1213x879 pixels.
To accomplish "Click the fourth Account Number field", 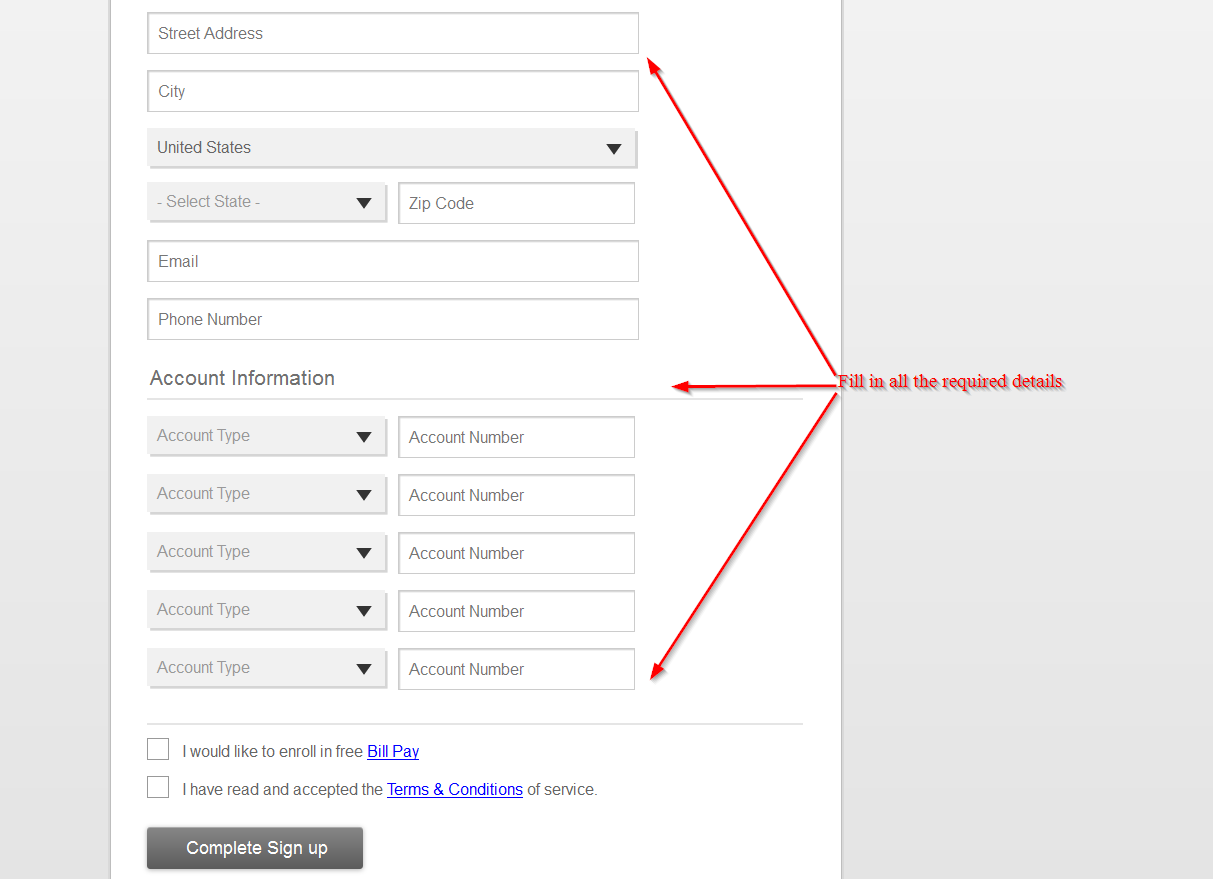I will click(x=516, y=611).
